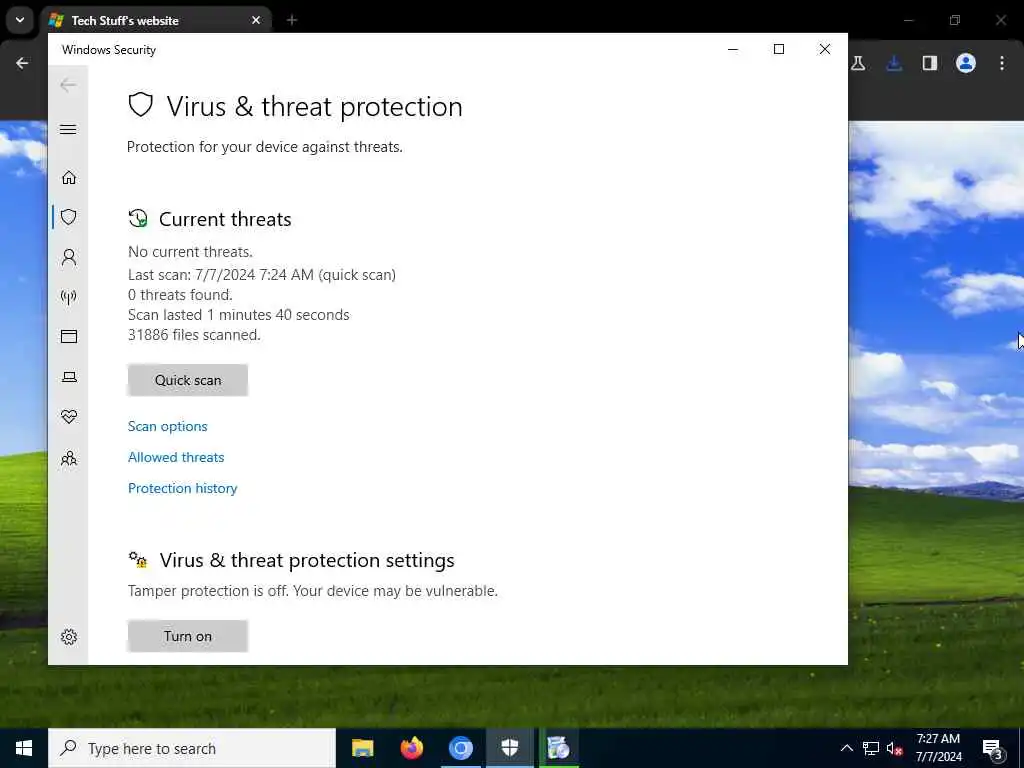Viewport: 1024px width, 768px height.
Task: Open Account protection person icon
Action: coord(69,257)
